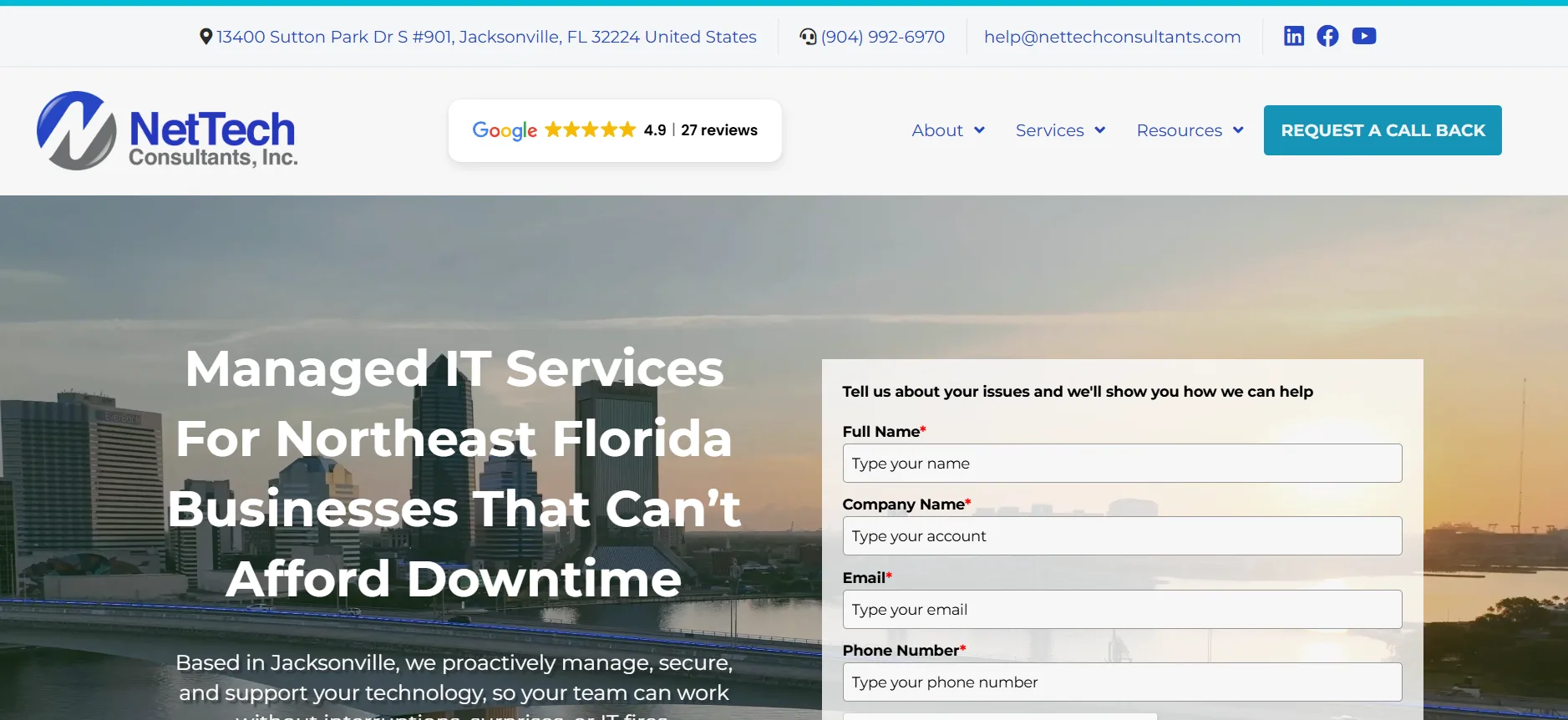Open the Services menu item
The width and height of the screenshot is (1568, 720).
pos(1050,130)
